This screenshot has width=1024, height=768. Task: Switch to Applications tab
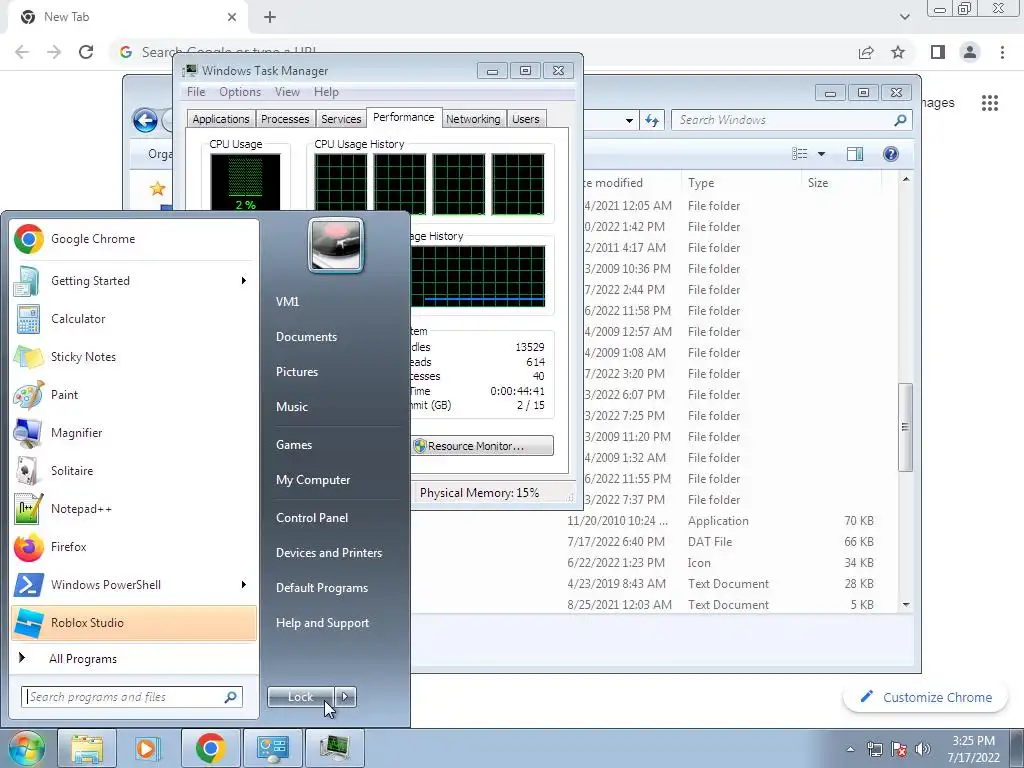pyautogui.click(x=221, y=119)
